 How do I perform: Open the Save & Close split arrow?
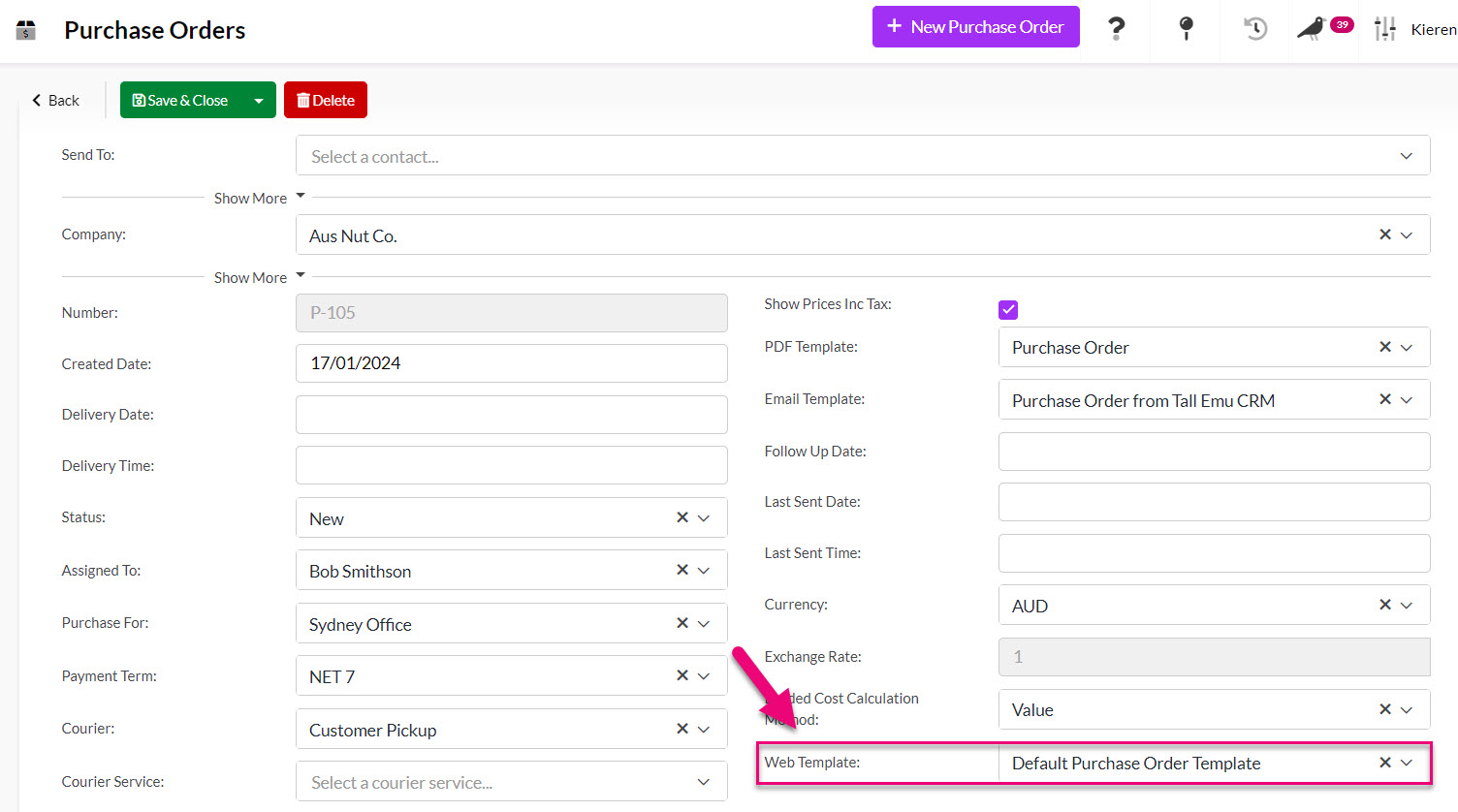[259, 101]
